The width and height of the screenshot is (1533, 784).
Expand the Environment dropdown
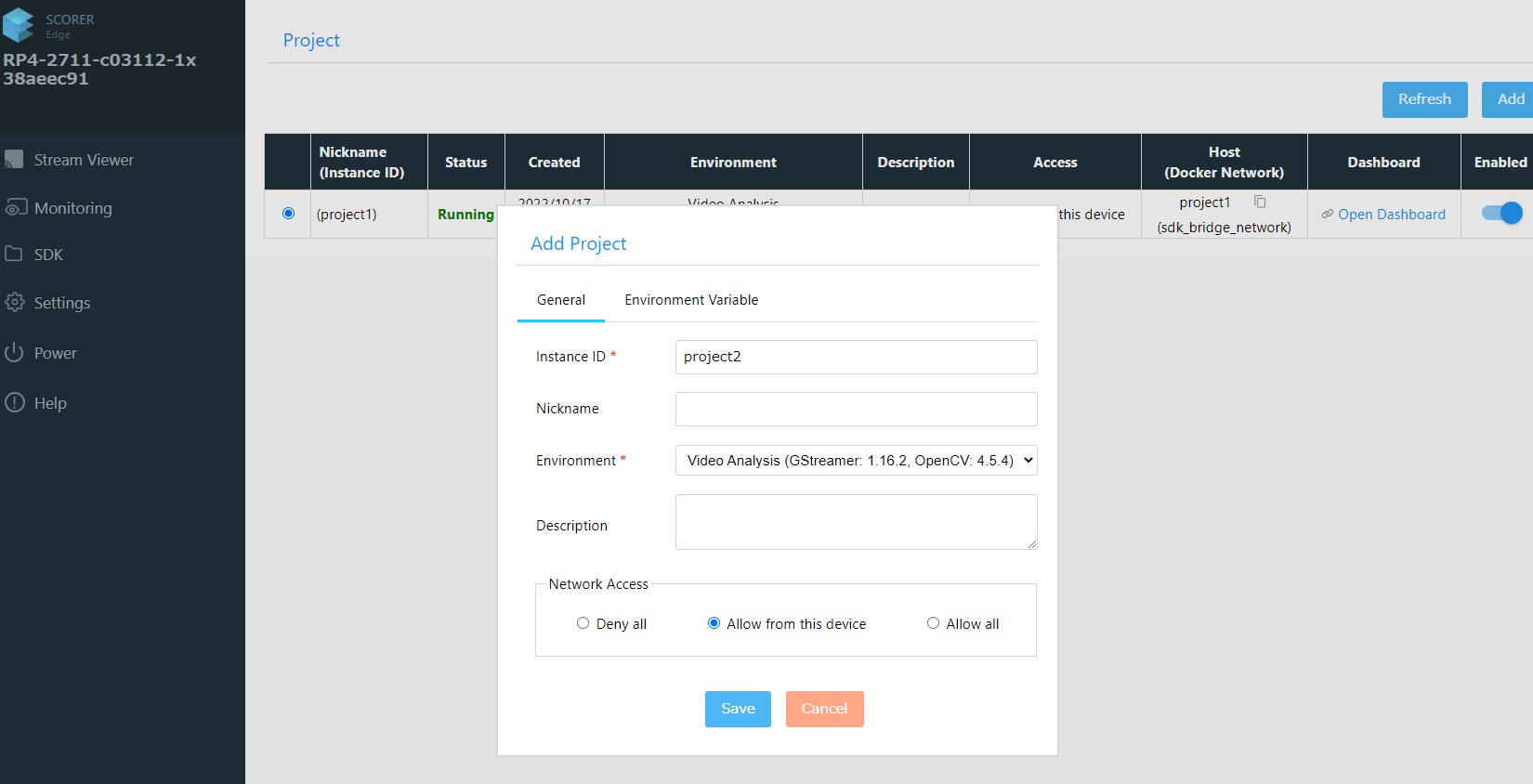click(x=856, y=460)
